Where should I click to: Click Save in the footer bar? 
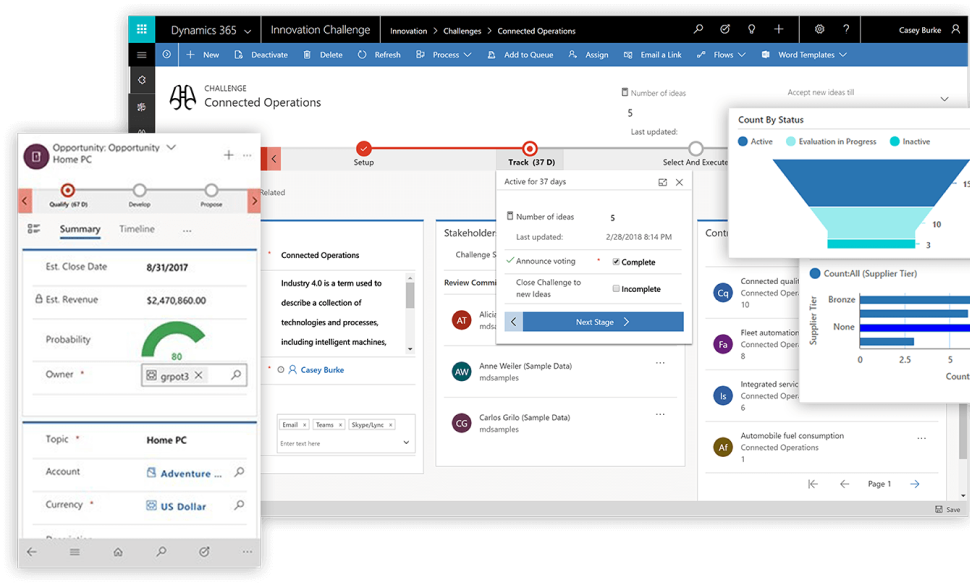(948, 509)
